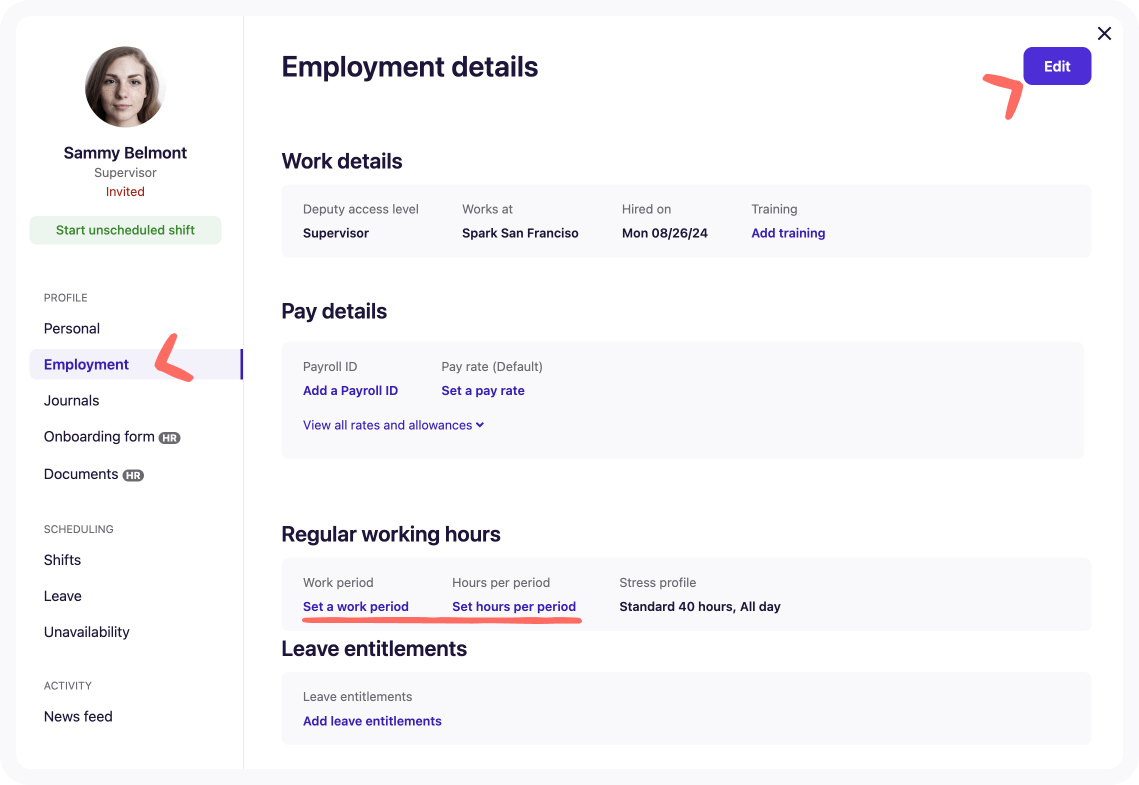Open the News feed
The image size is (1139, 785).
[x=78, y=717]
